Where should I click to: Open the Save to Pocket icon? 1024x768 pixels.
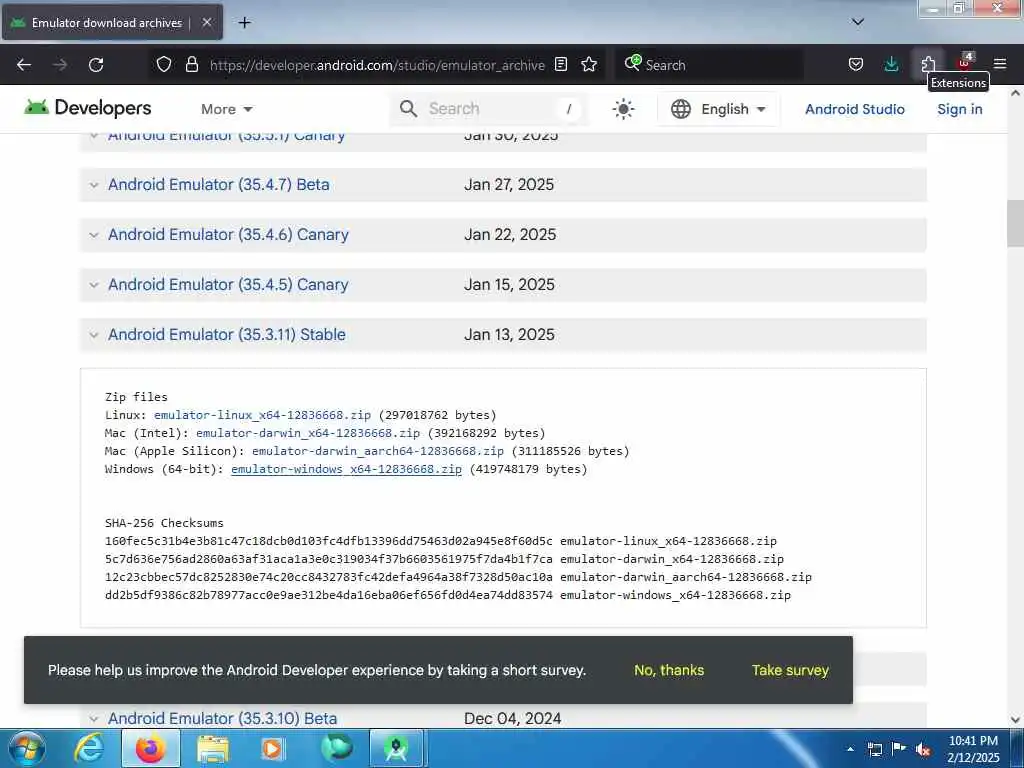[x=856, y=65]
